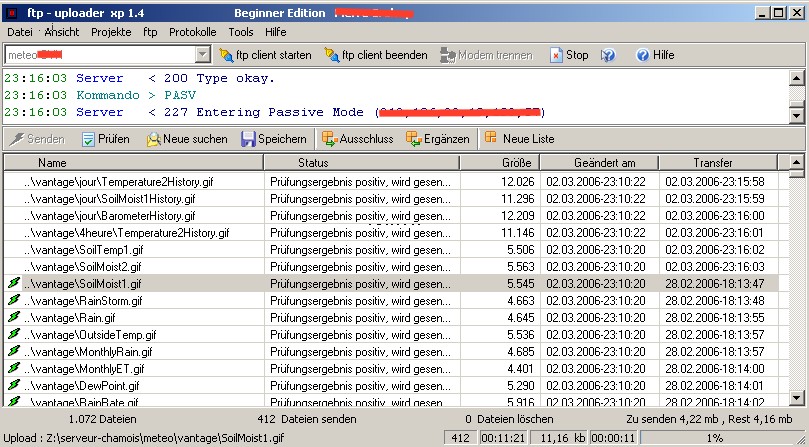Image resolution: width=809 pixels, height=447 pixels.
Task: Click the elapsed time 00:11:21 field
Action: click(x=503, y=438)
